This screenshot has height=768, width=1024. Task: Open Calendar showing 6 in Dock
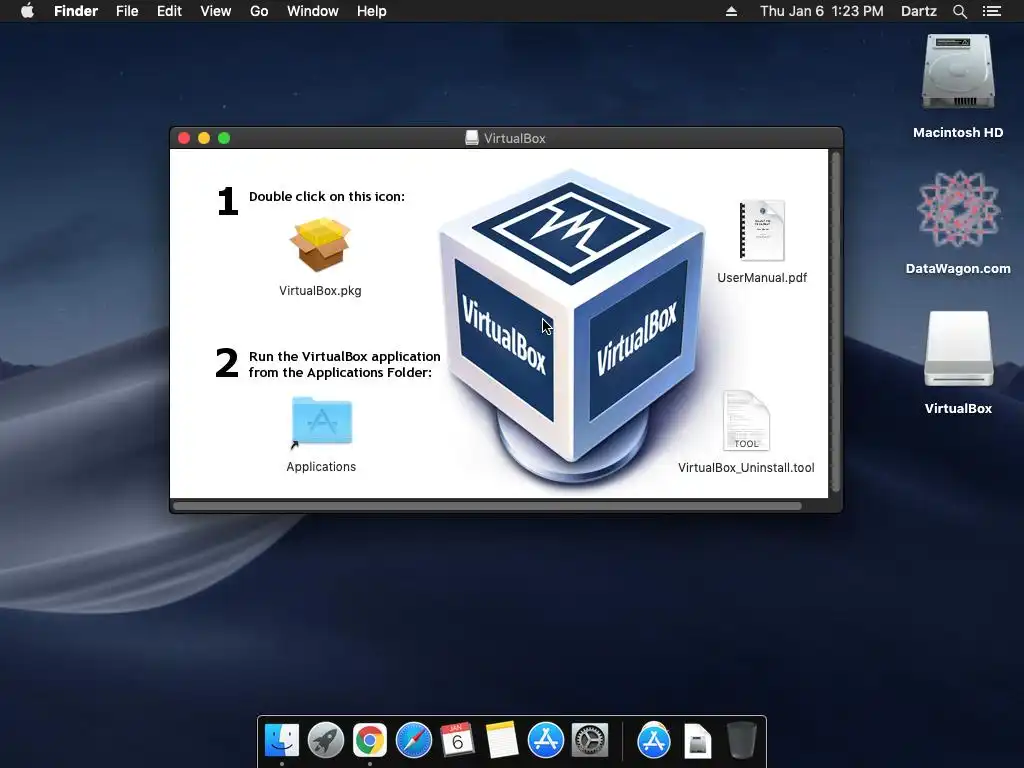click(x=457, y=741)
